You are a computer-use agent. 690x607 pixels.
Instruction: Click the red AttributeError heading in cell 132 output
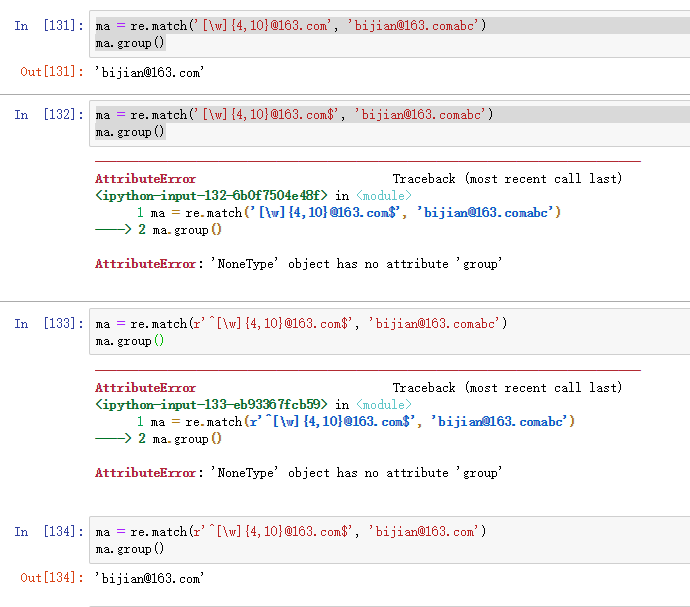(x=146, y=179)
